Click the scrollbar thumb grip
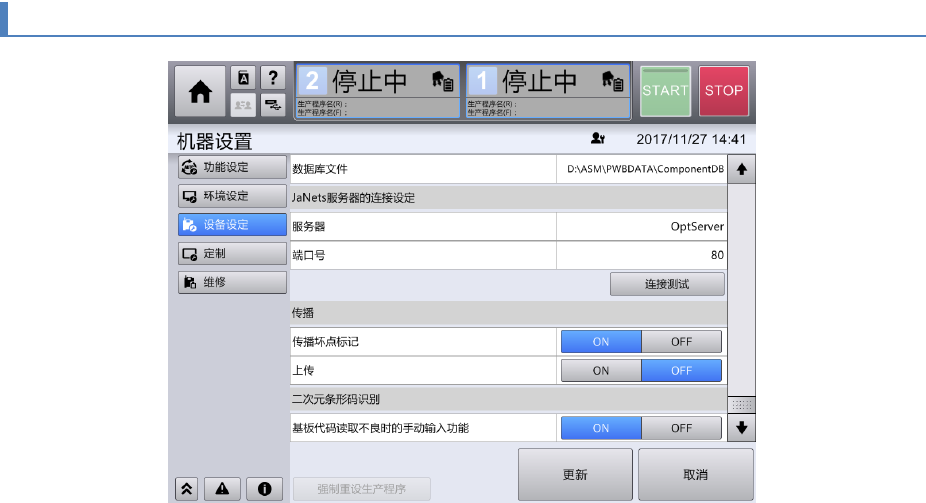The height and width of the screenshot is (503, 926). pos(742,404)
